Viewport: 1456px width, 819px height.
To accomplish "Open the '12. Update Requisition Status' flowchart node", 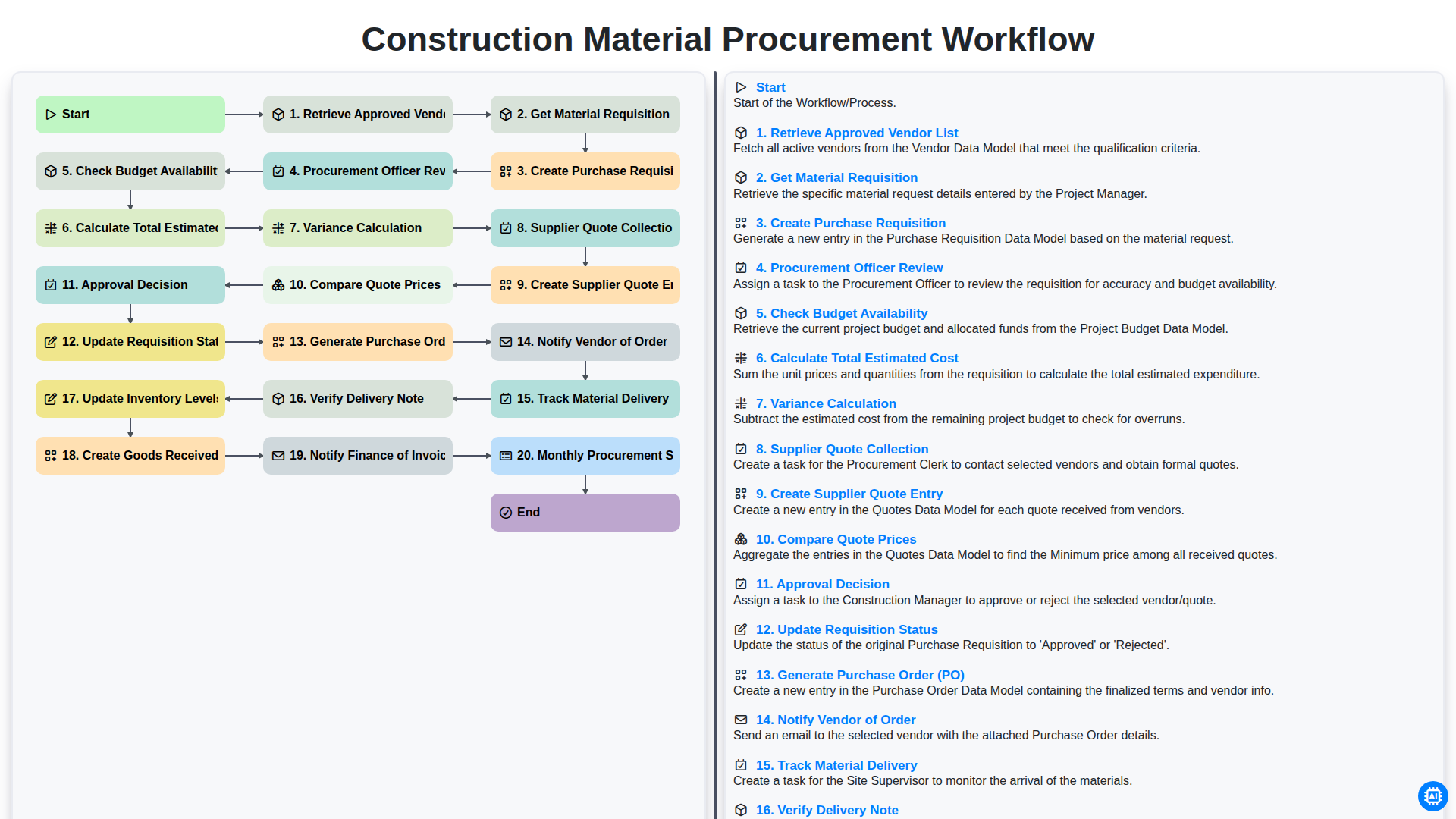I will [130, 342].
